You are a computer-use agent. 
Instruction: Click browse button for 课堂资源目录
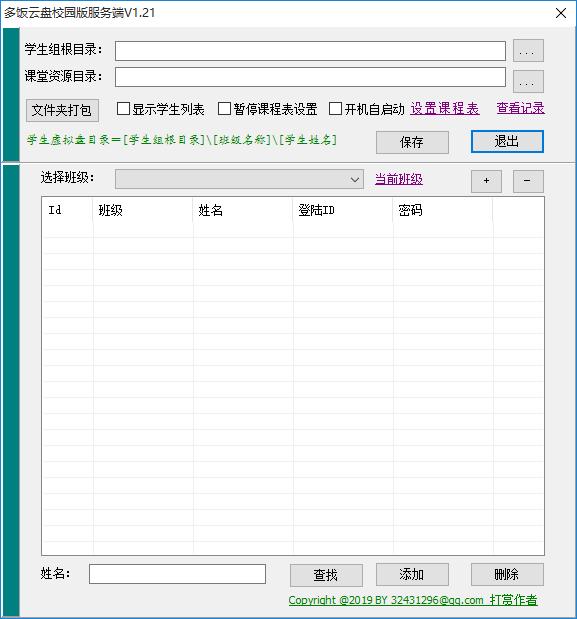528,82
